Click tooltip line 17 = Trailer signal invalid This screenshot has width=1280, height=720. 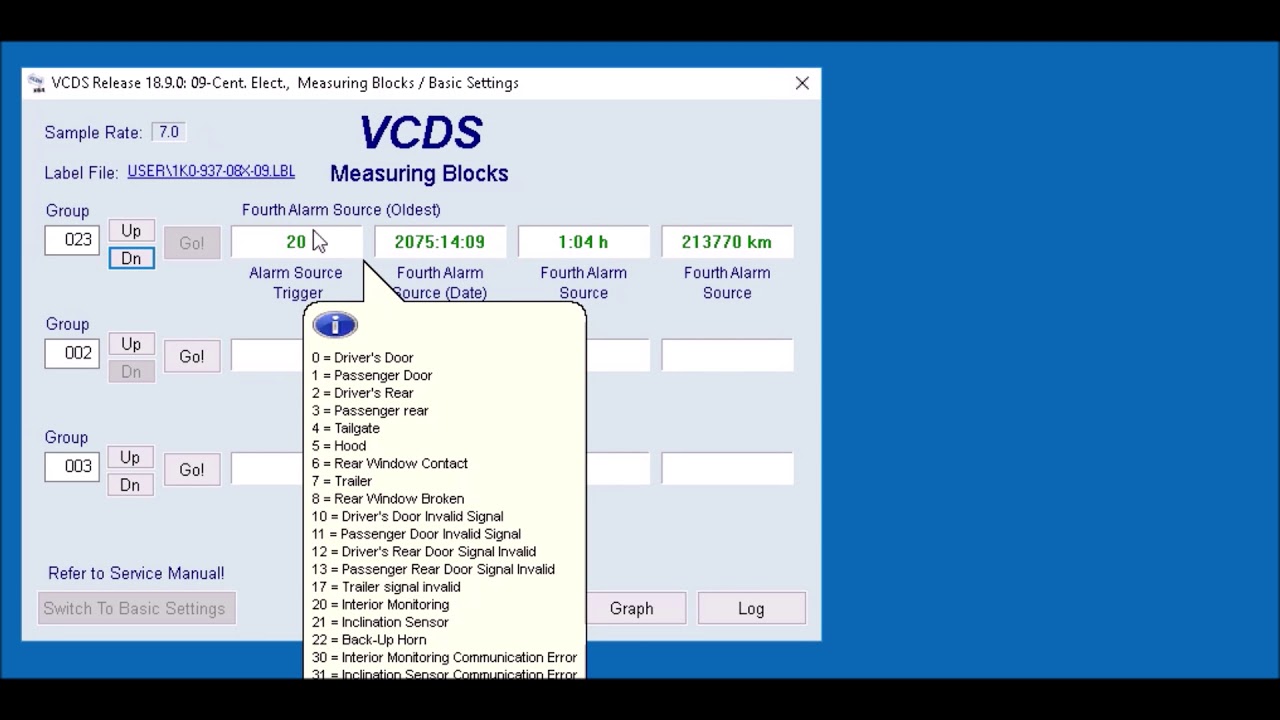coord(386,587)
